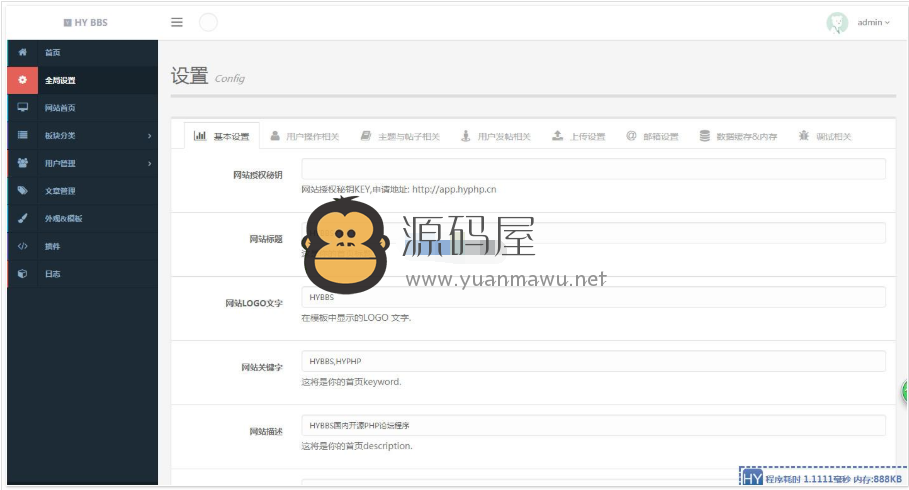Expand the 用户管理 submenu chevron
The width and height of the screenshot is (909, 490).
150,163
